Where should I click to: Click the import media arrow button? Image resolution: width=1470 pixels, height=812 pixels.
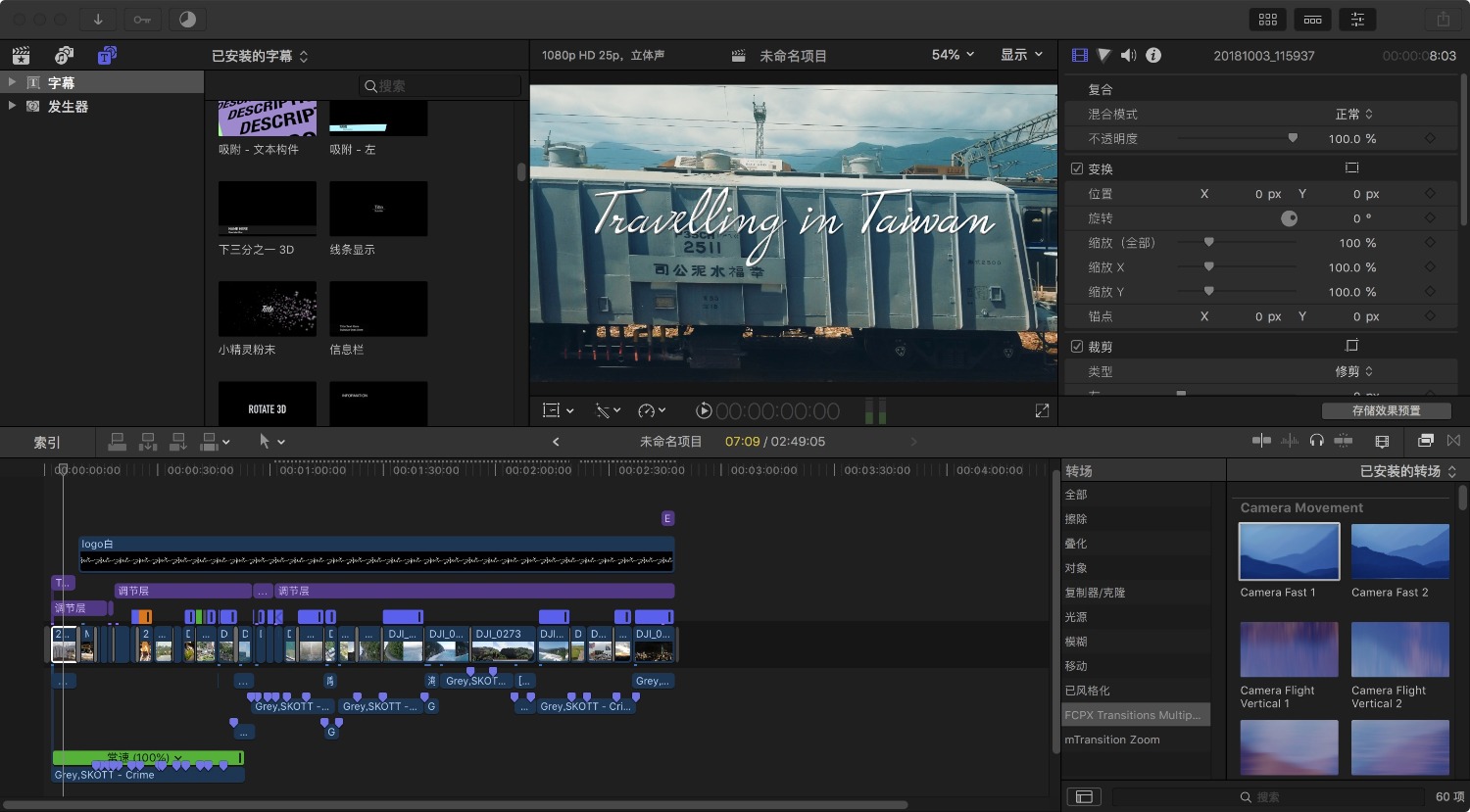(x=98, y=20)
